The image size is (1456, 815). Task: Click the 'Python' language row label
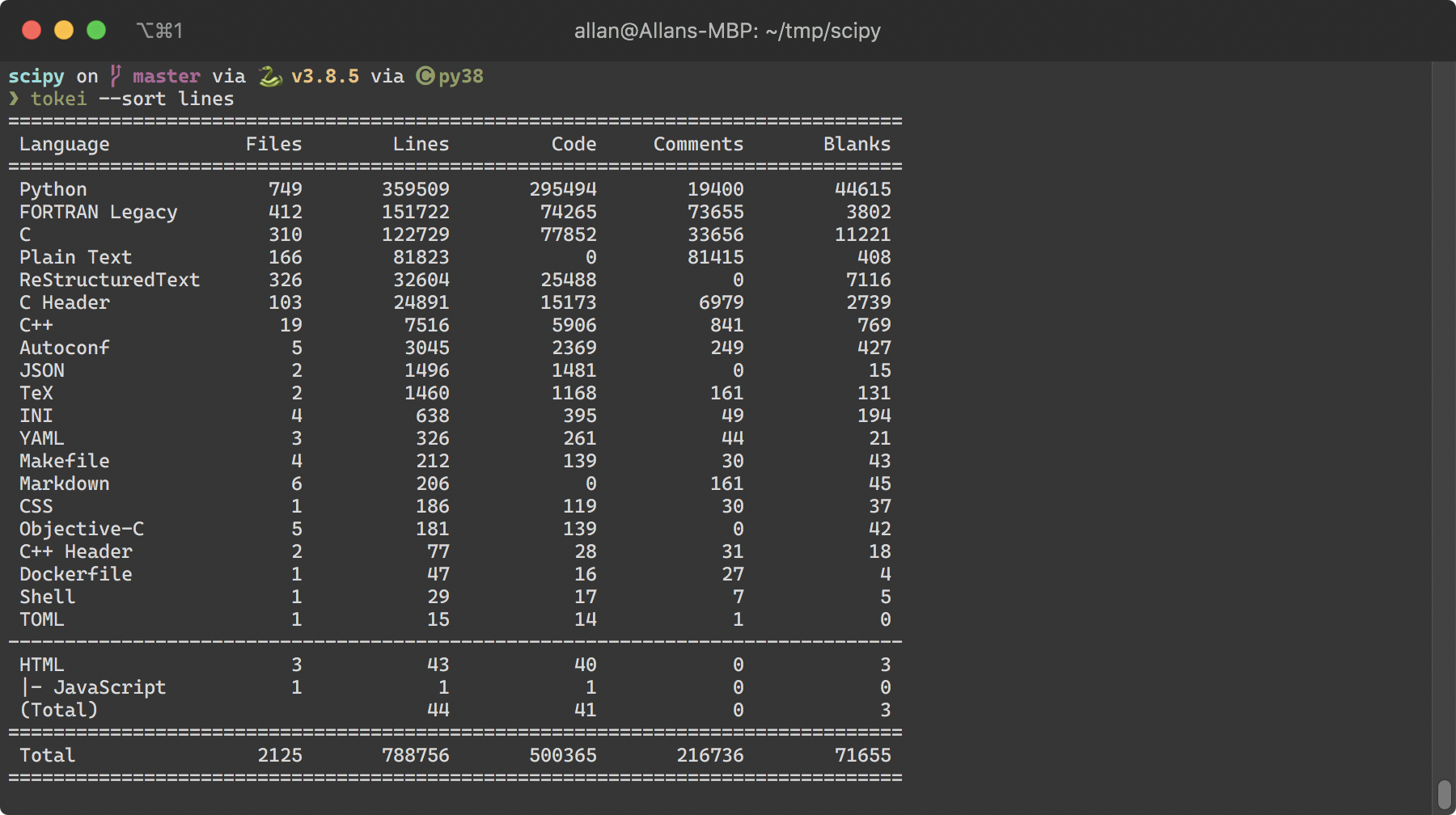pyautogui.click(x=53, y=190)
